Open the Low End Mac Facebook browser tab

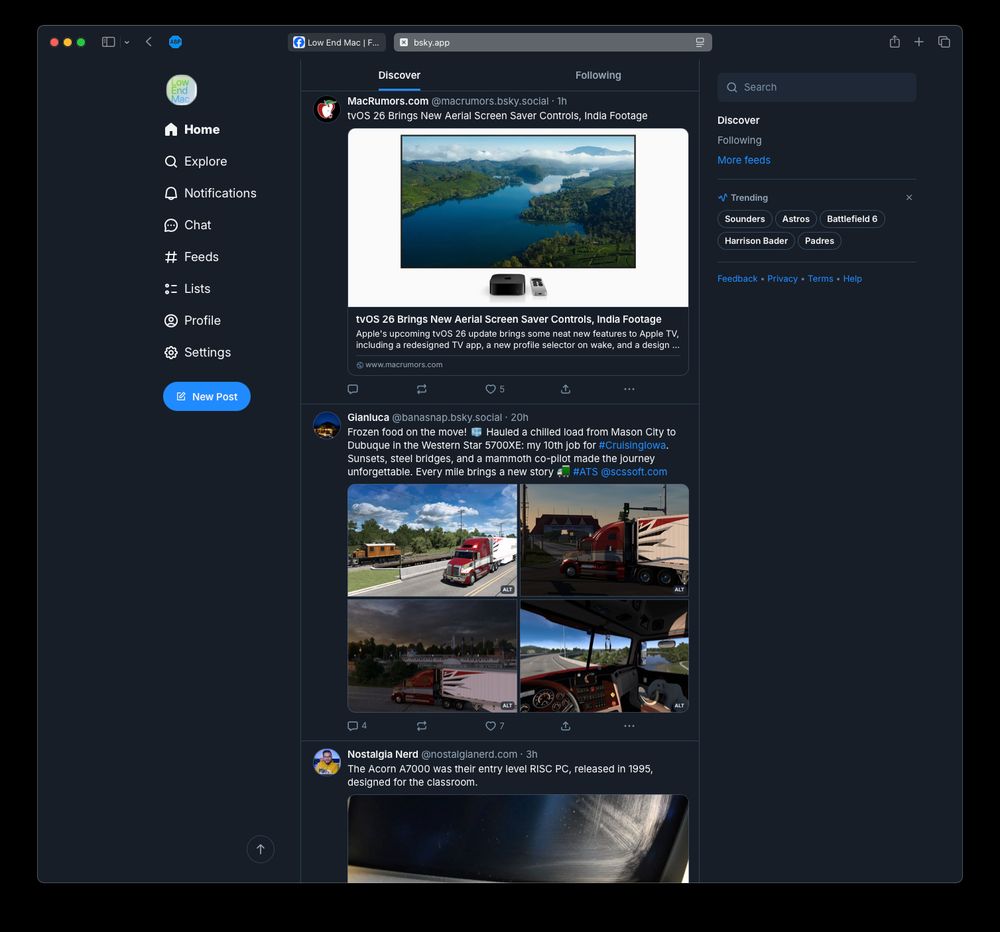pyautogui.click(x=336, y=42)
